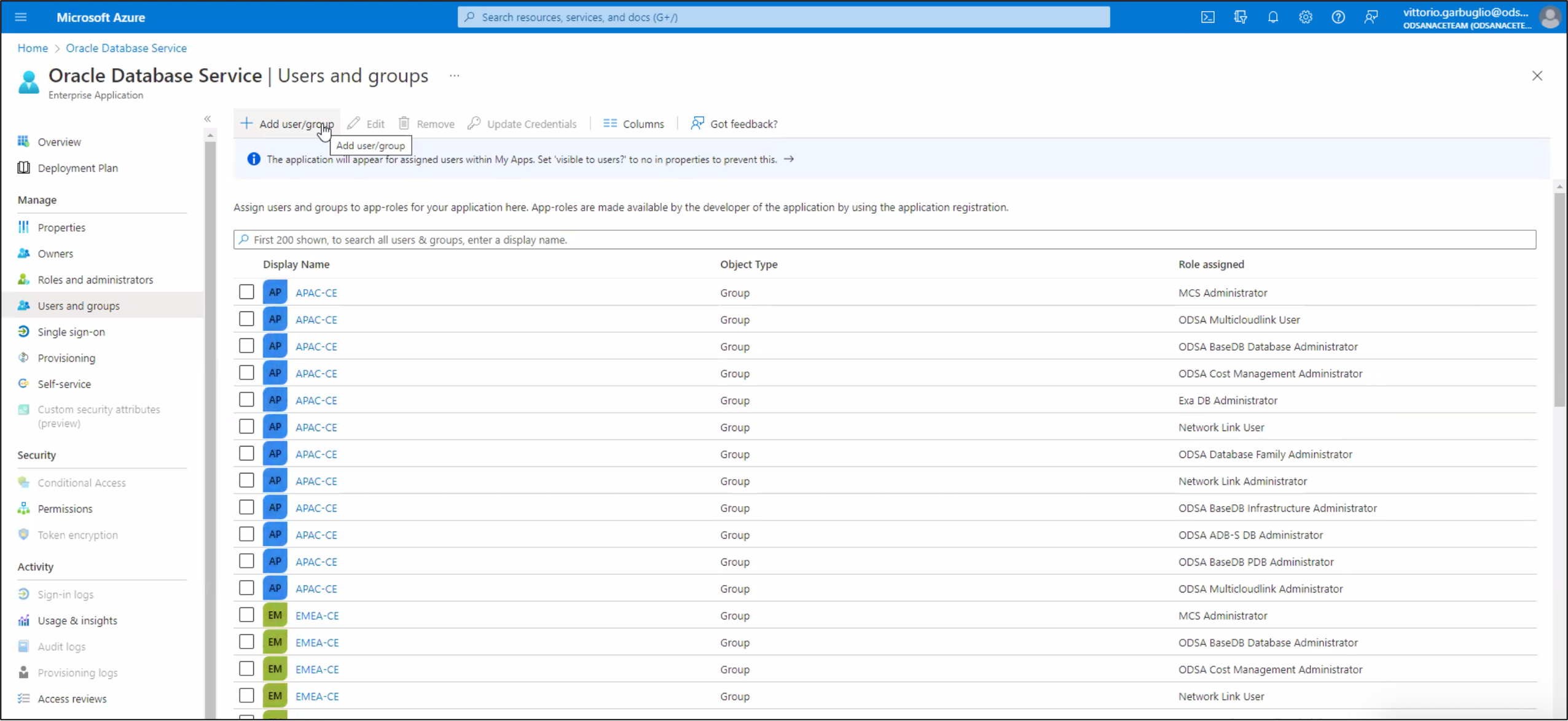Check the APAC-CE Exa DB Administrator checkbox
Image resolution: width=1568 pixels, height=721 pixels.
pos(246,399)
